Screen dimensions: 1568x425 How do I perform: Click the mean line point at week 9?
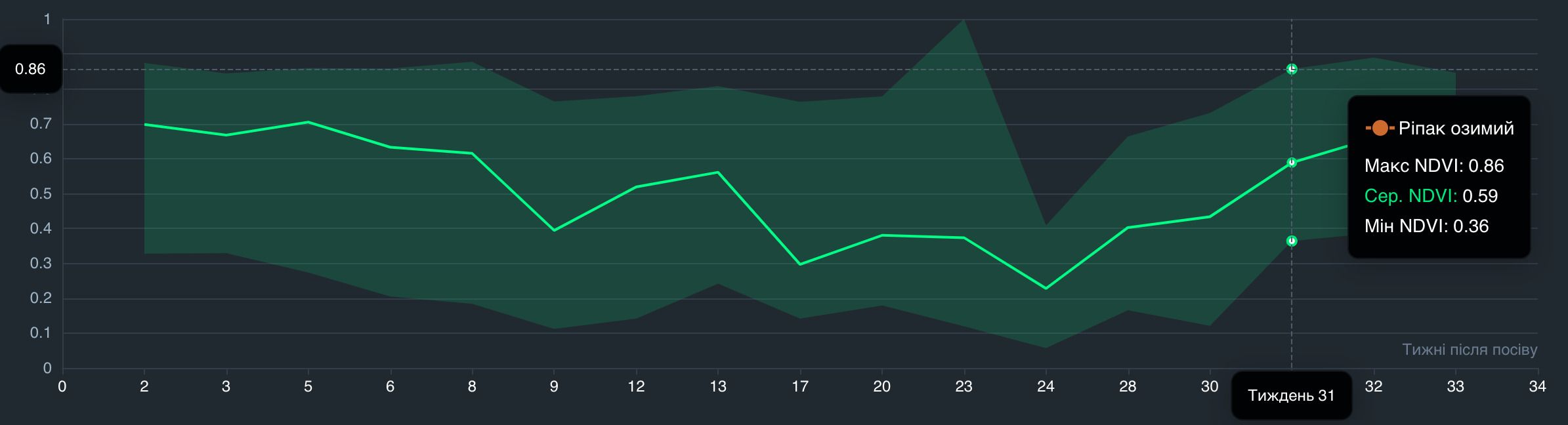click(x=554, y=230)
